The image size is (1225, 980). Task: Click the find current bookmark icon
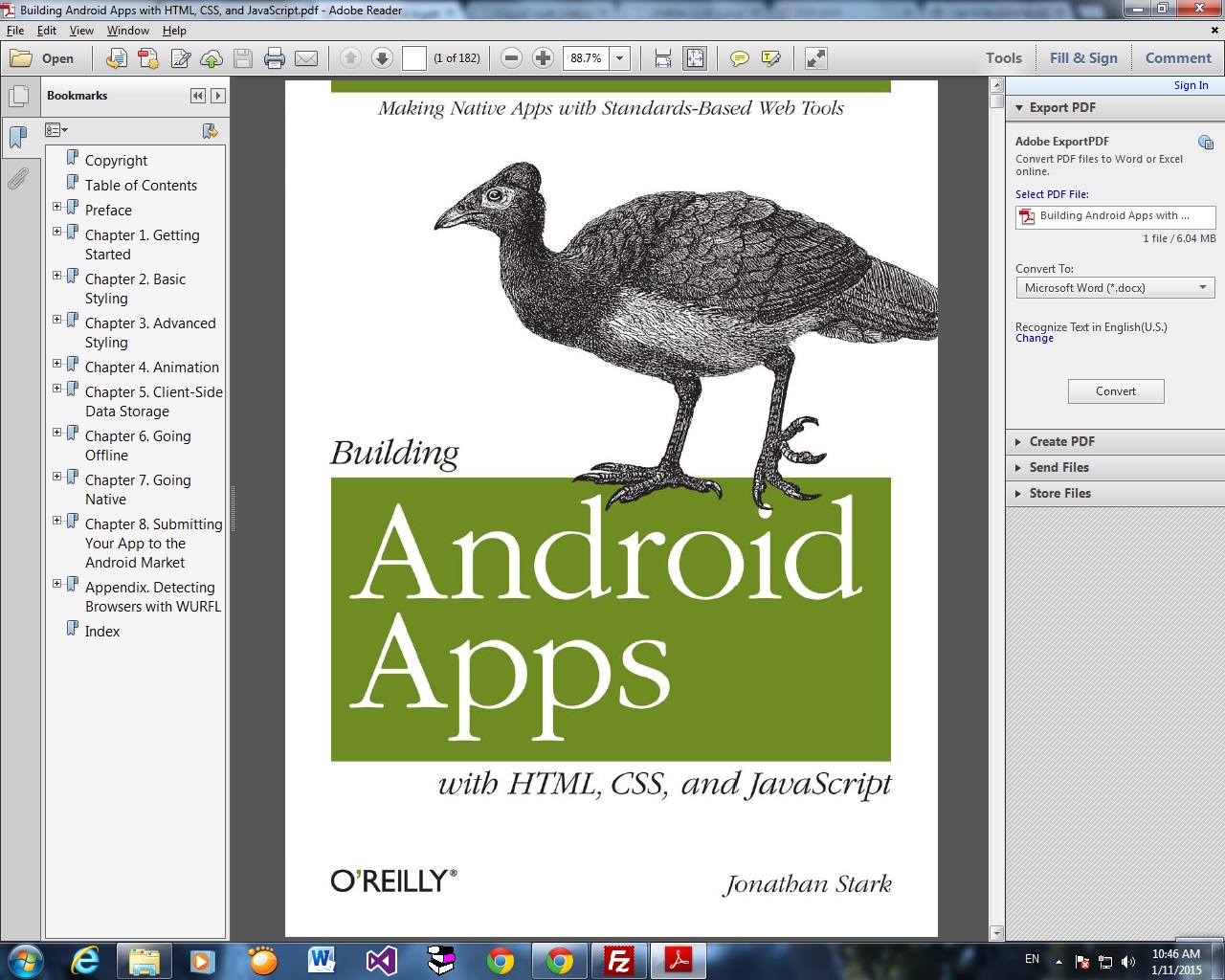(x=211, y=130)
